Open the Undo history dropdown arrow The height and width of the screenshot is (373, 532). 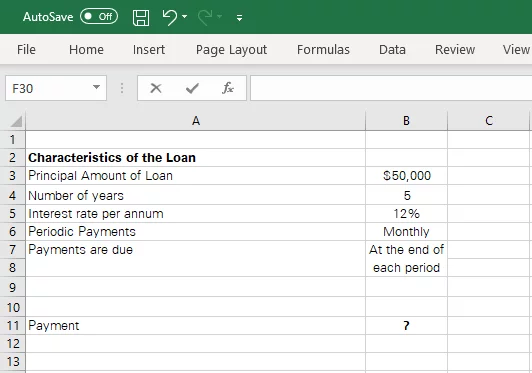pyautogui.click(x=185, y=16)
